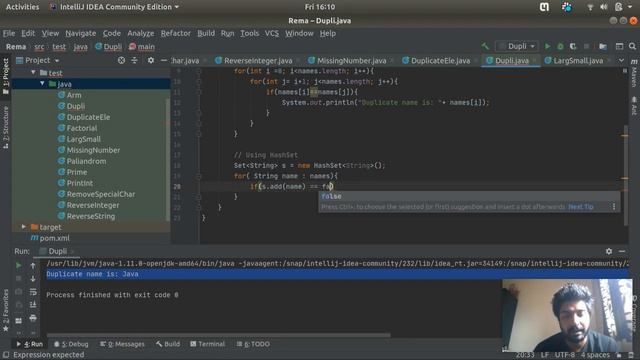
Task: Open Activities overview in top bar
Action: point(22,7)
